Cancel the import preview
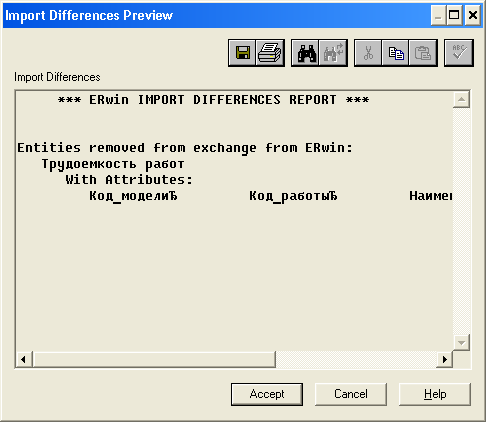The height and width of the screenshot is (422, 486). [351, 394]
